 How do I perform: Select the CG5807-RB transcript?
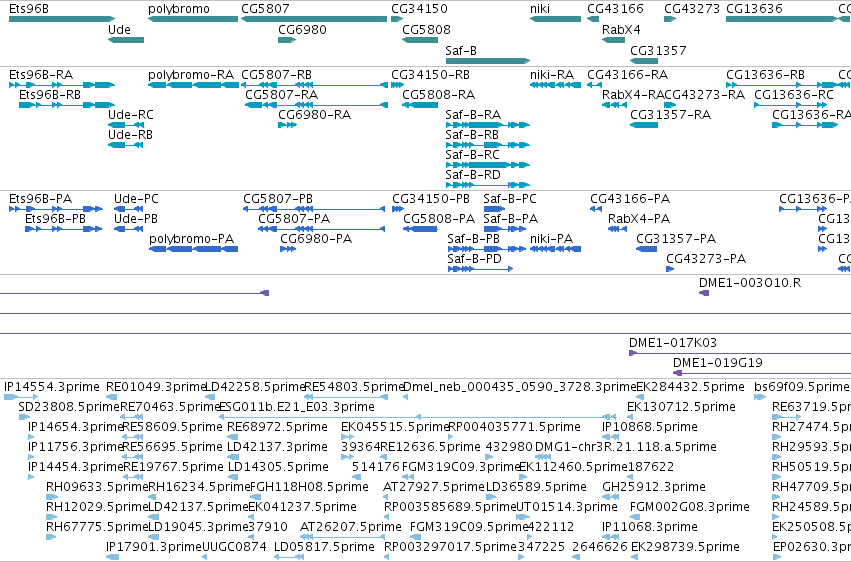(x=314, y=85)
